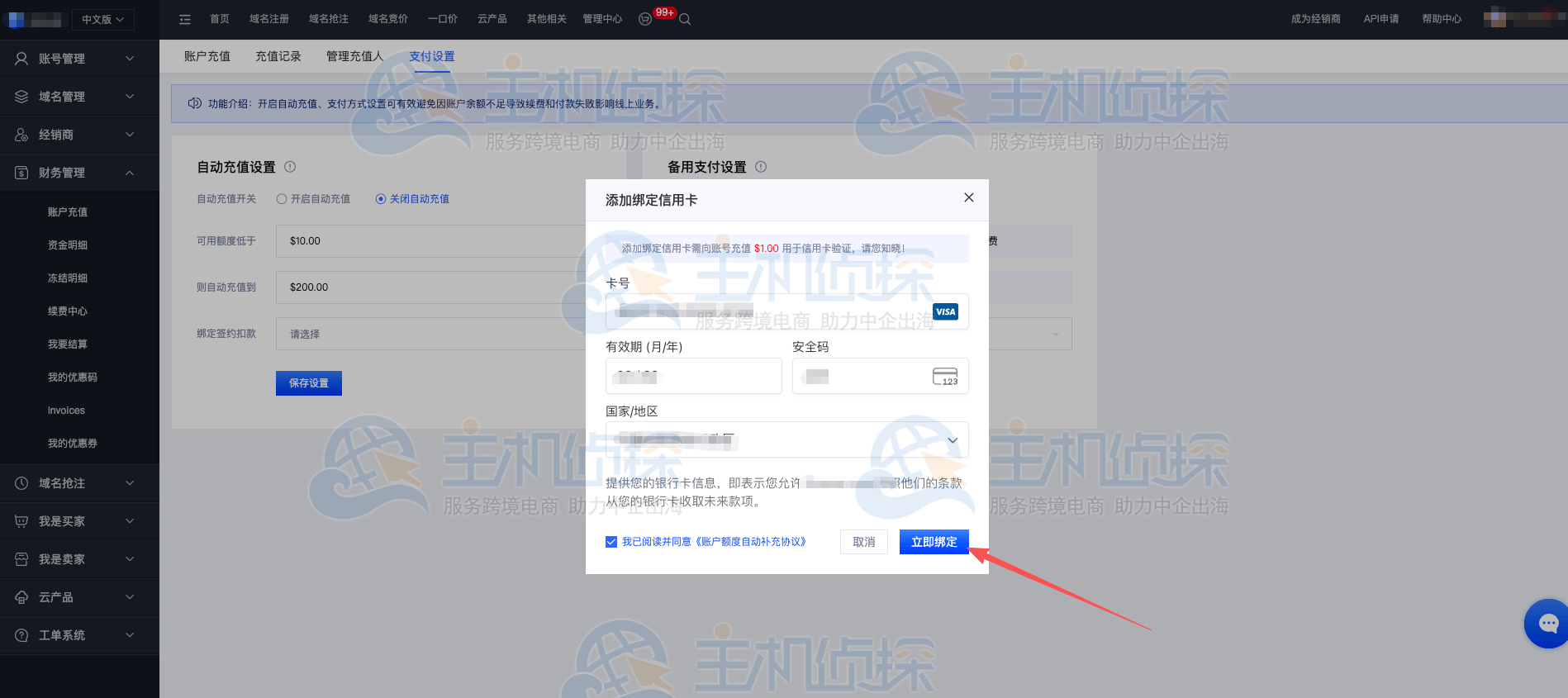Click the 账号管理 user icon in sidebar
This screenshot has height=698, width=1568.
coord(21,59)
